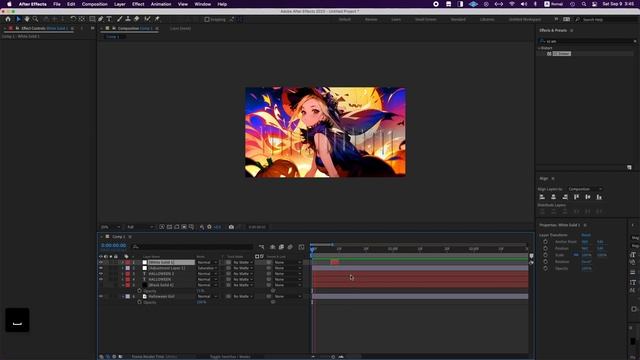Hide the Adjustment Layer 1 layer
The height and width of the screenshot is (360, 640).
pos(101,268)
